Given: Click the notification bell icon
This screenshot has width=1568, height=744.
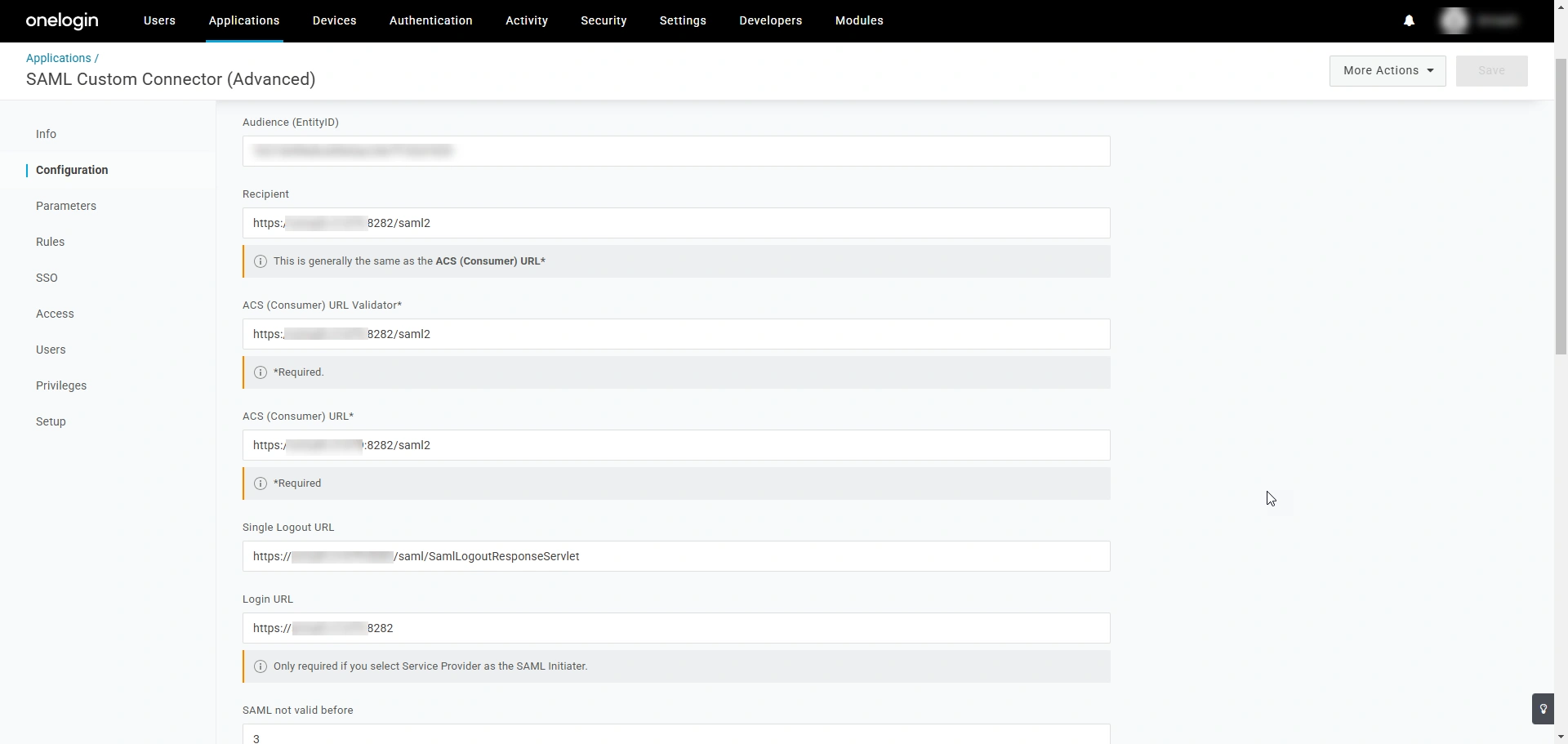Looking at the screenshot, I should 1409,21.
